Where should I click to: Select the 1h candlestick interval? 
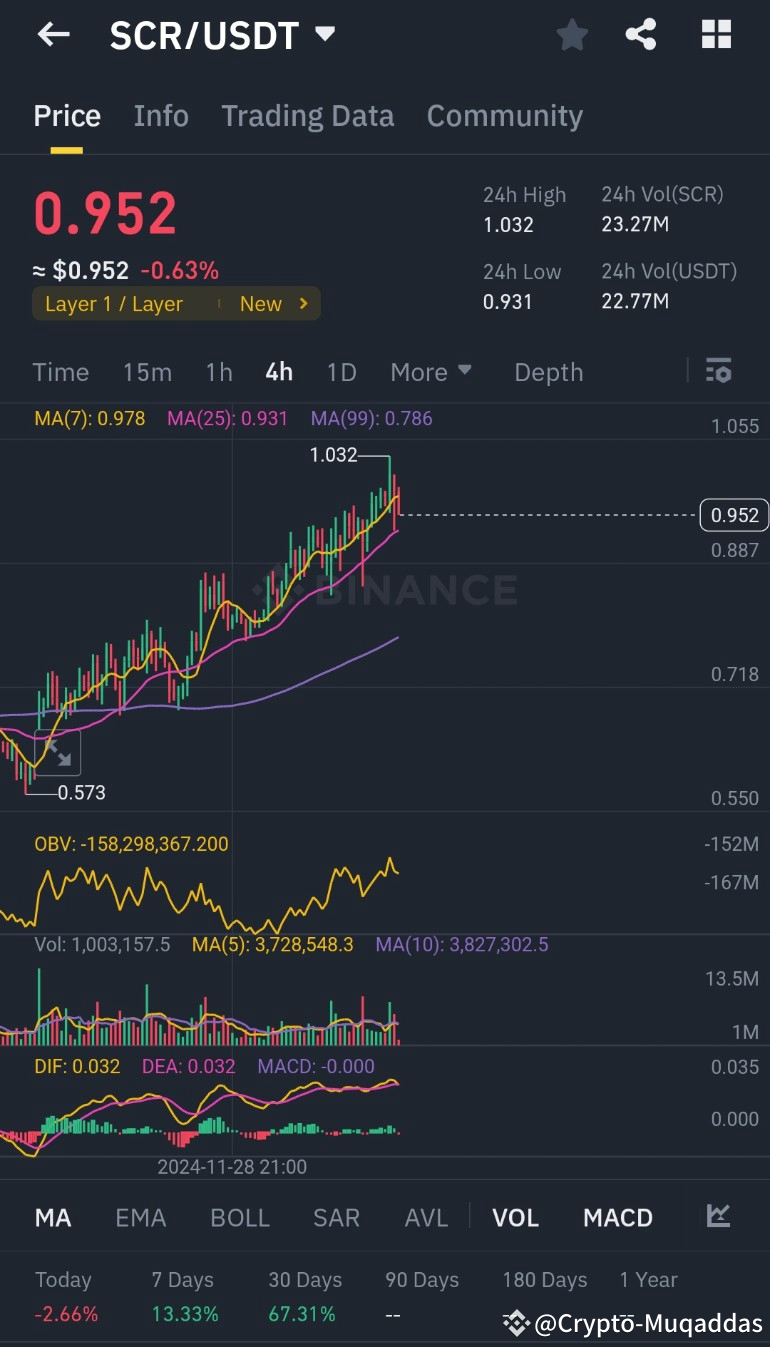pos(218,371)
